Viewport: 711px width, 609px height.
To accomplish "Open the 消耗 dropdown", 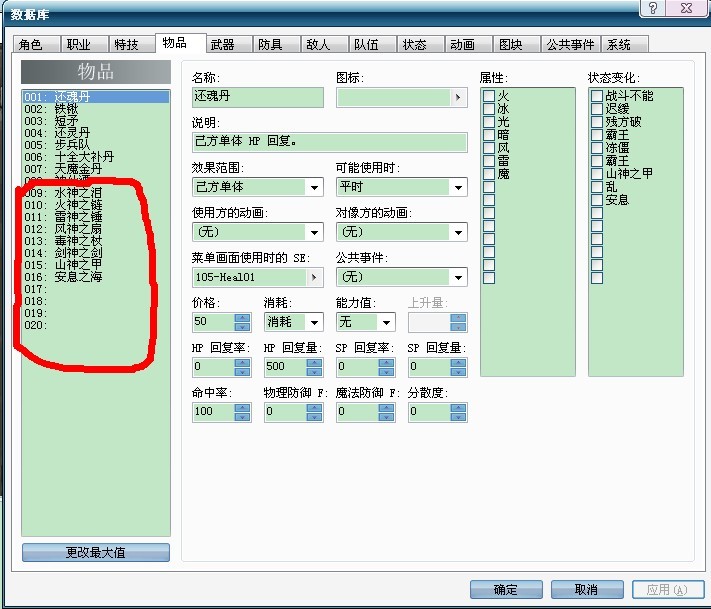I will click(x=314, y=322).
